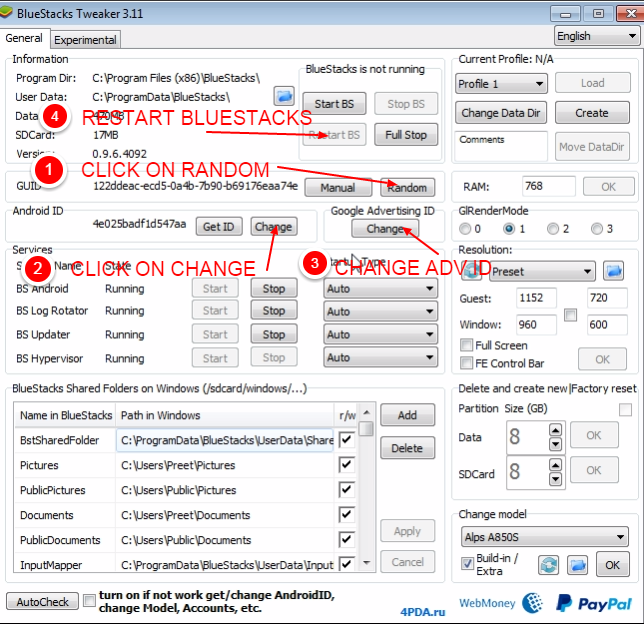The image size is (644, 624).
Task: Select GlRenderMode radio 3
Action: click(597, 229)
